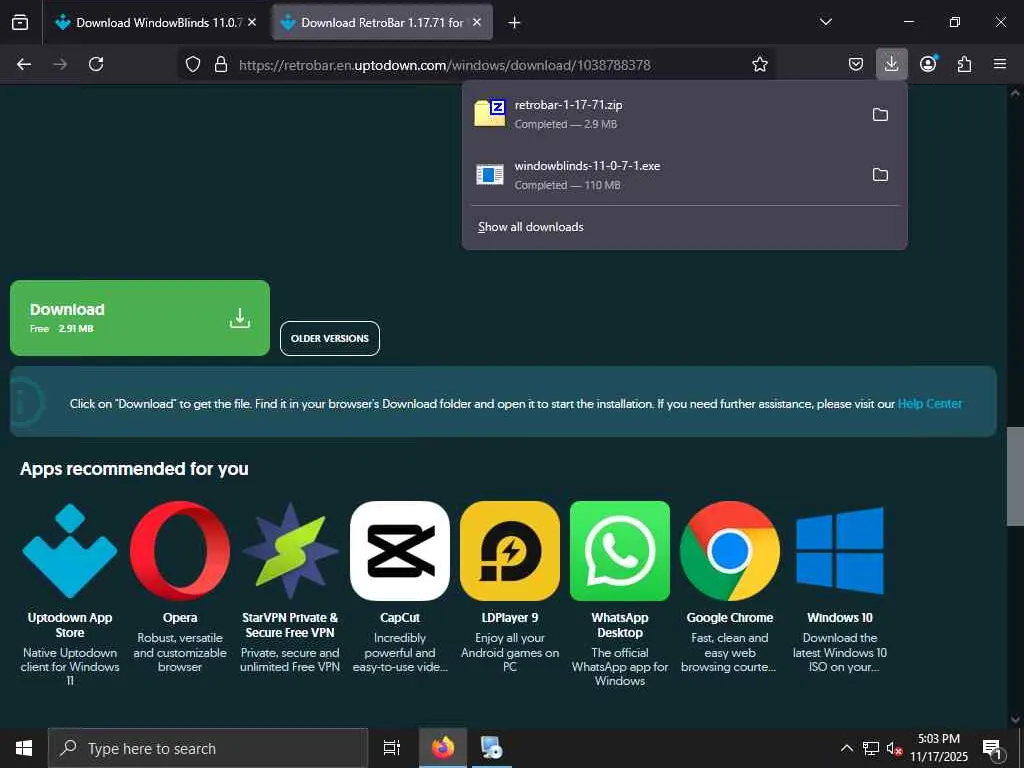Click the taskbar search box
The height and width of the screenshot is (768, 1024).
(x=208, y=748)
